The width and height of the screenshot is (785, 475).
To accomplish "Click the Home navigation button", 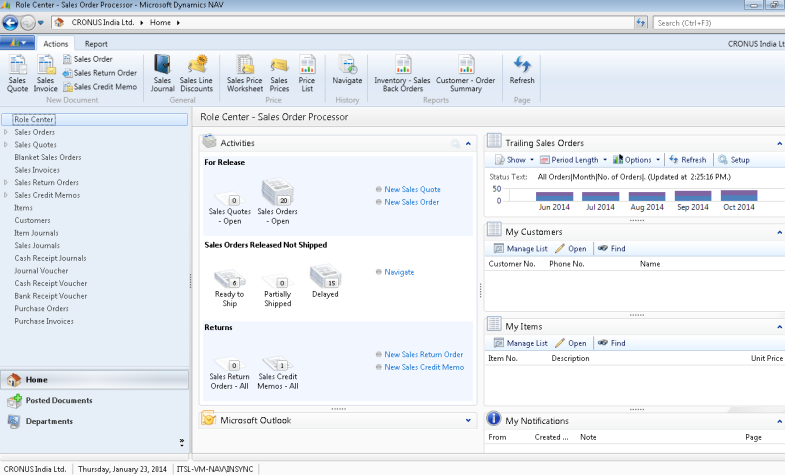I will [95, 380].
